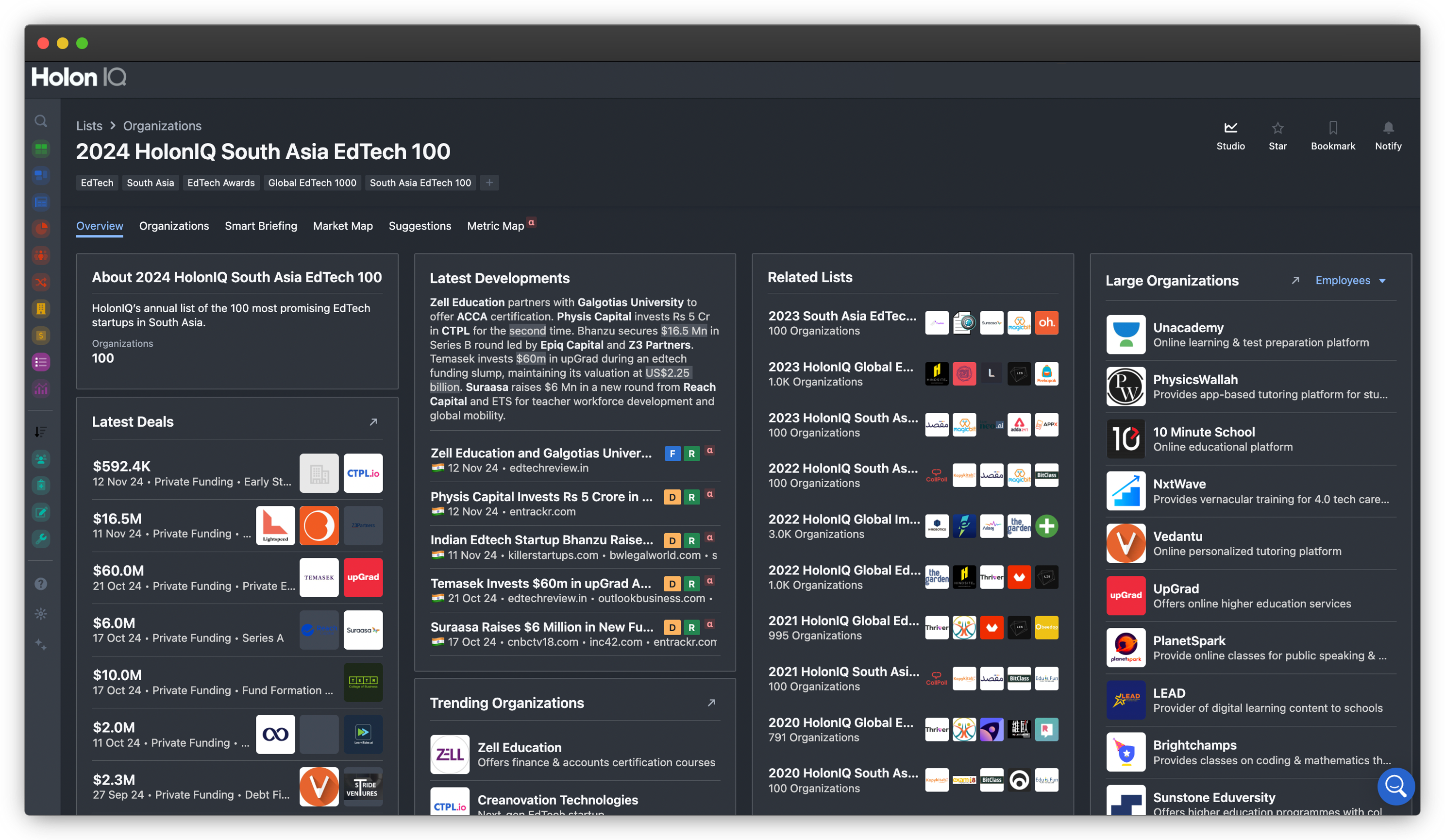
Task: Open PhysicsWallah organization
Action: pos(1251,387)
